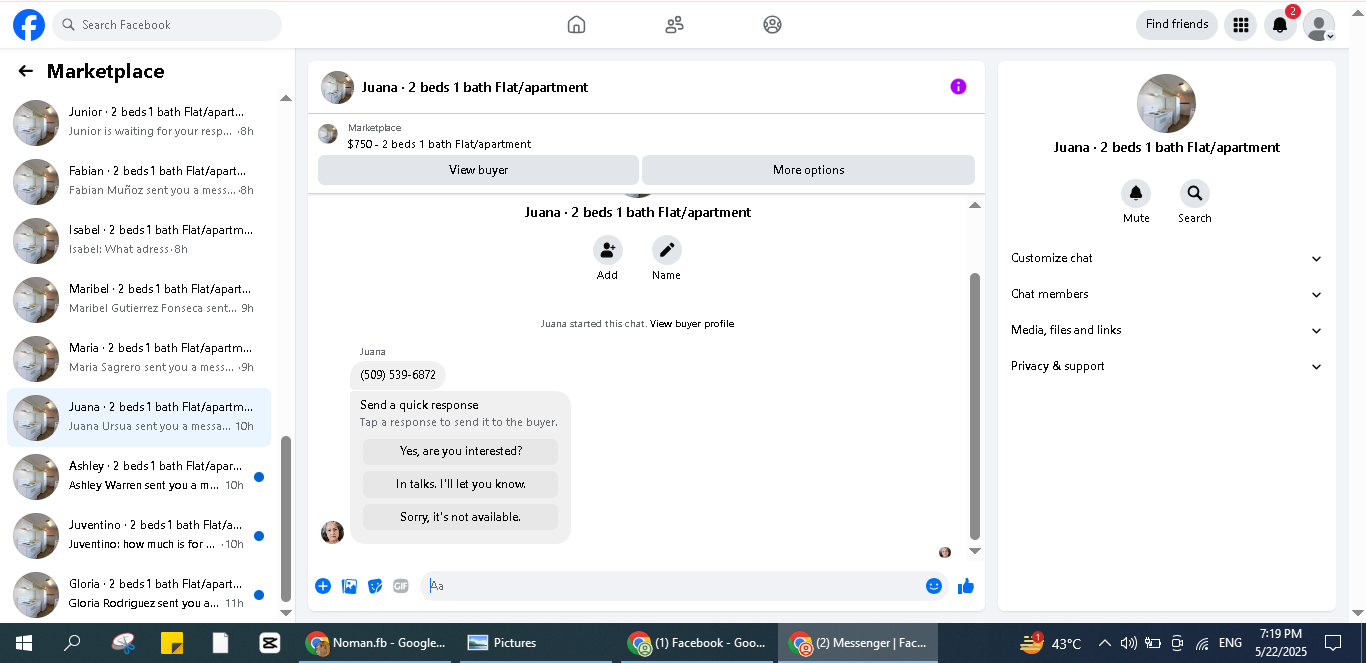
Task: Click the chat header avatar for Juana
Action: tap(337, 87)
